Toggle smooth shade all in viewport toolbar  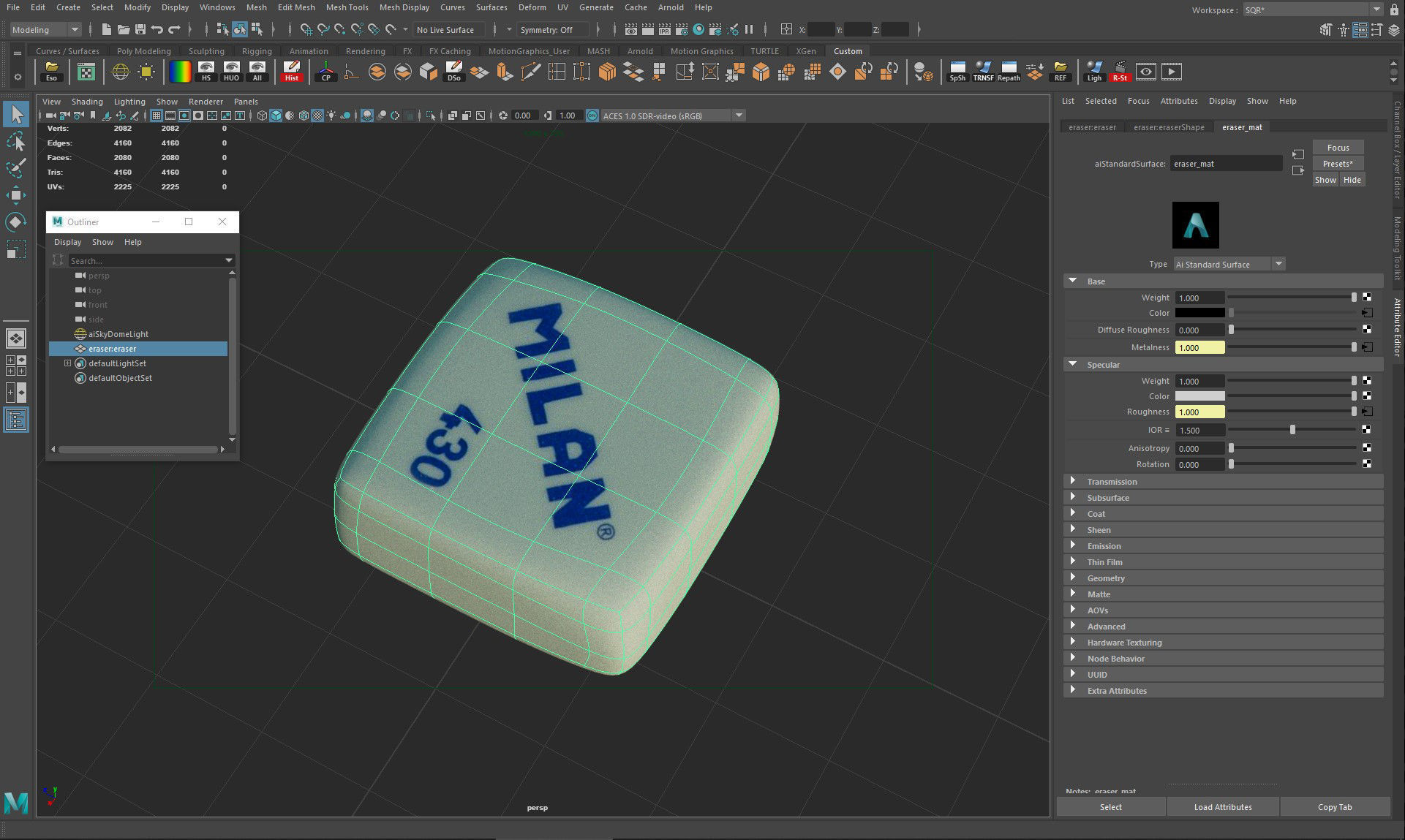[x=276, y=116]
